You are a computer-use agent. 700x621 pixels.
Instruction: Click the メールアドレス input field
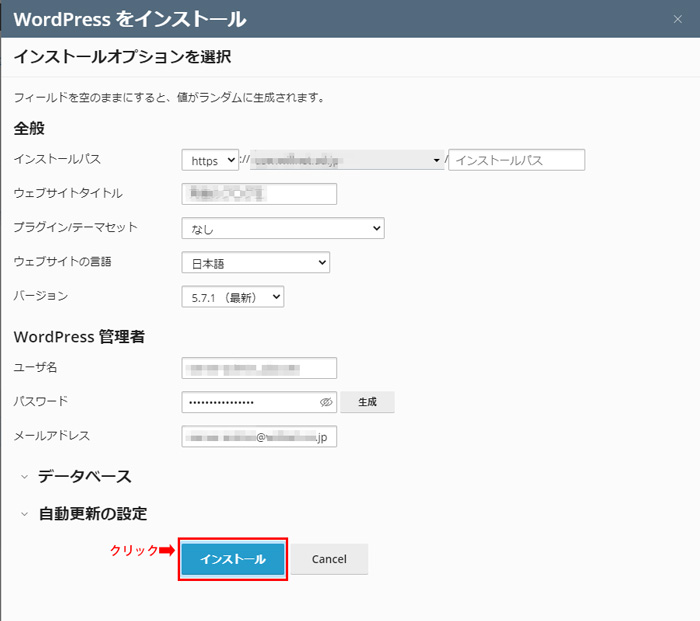click(x=259, y=436)
